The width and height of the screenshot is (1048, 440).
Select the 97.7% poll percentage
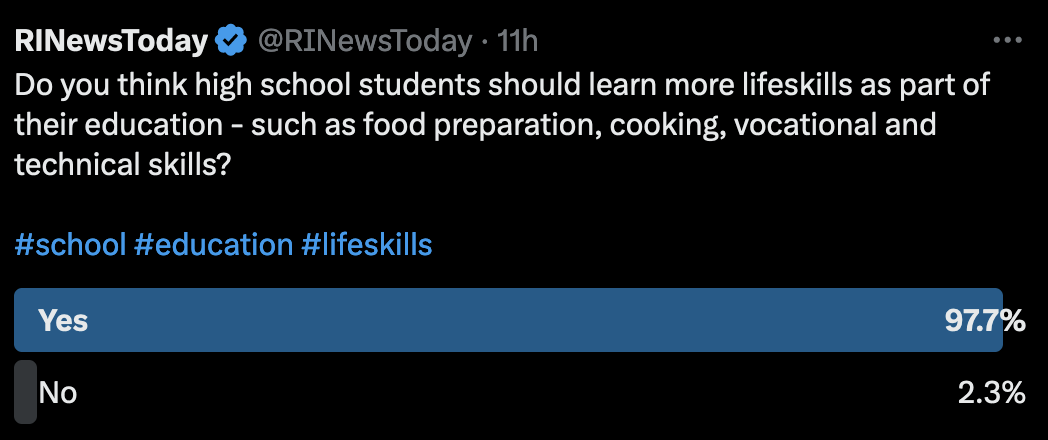pyautogui.click(x=985, y=321)
